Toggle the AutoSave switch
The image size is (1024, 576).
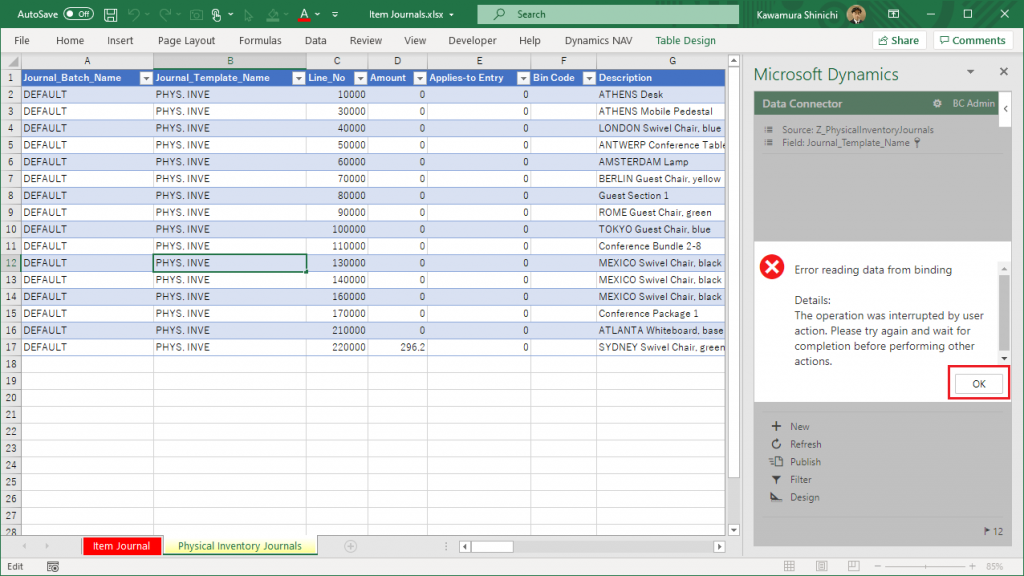(x=78, y=14)
